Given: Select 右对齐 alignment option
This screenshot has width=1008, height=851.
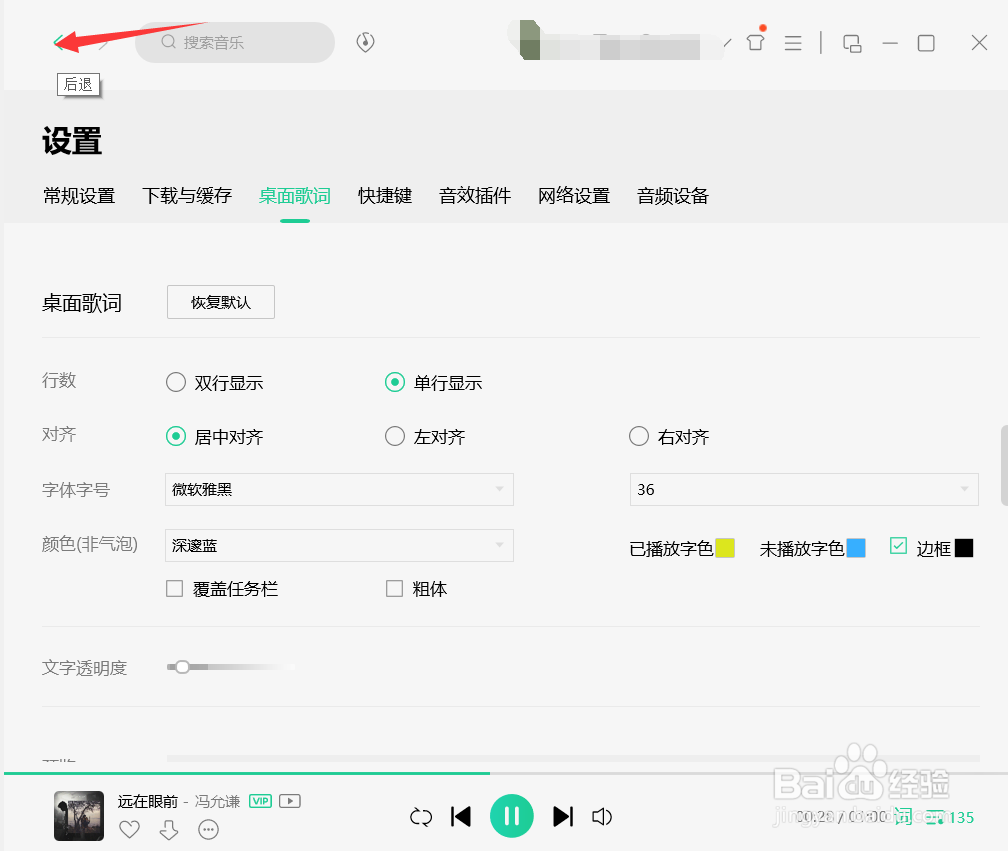Looking at the screenshot, I should point(638,436).
